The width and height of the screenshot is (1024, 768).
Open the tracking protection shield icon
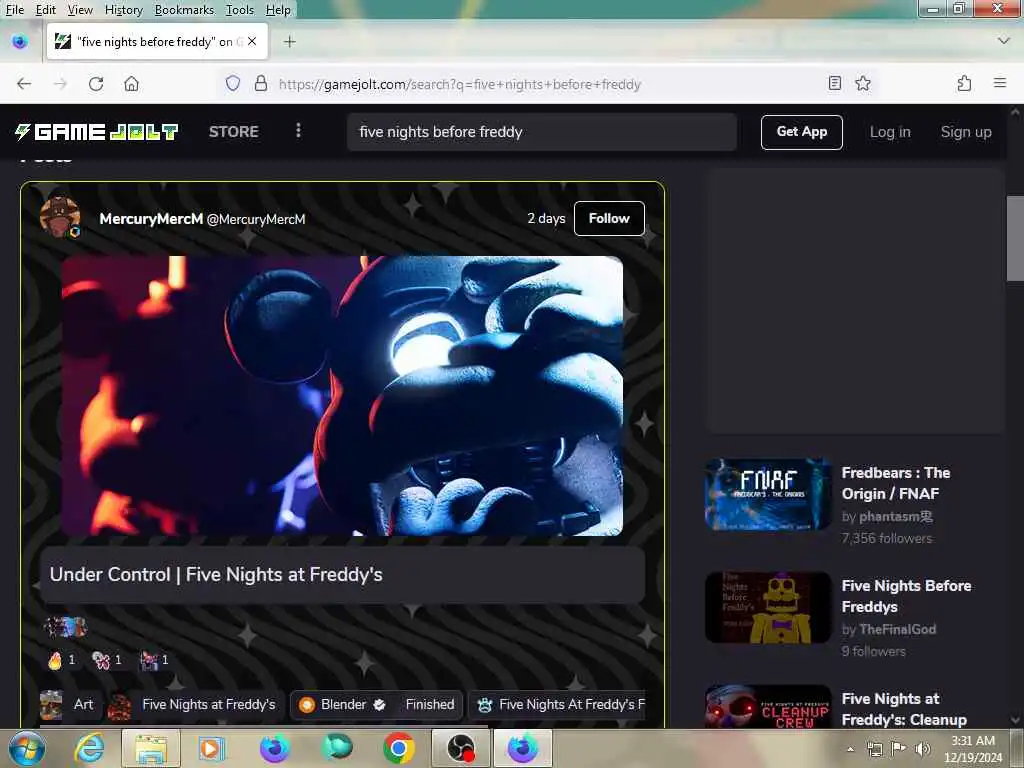tap(233, 84)
